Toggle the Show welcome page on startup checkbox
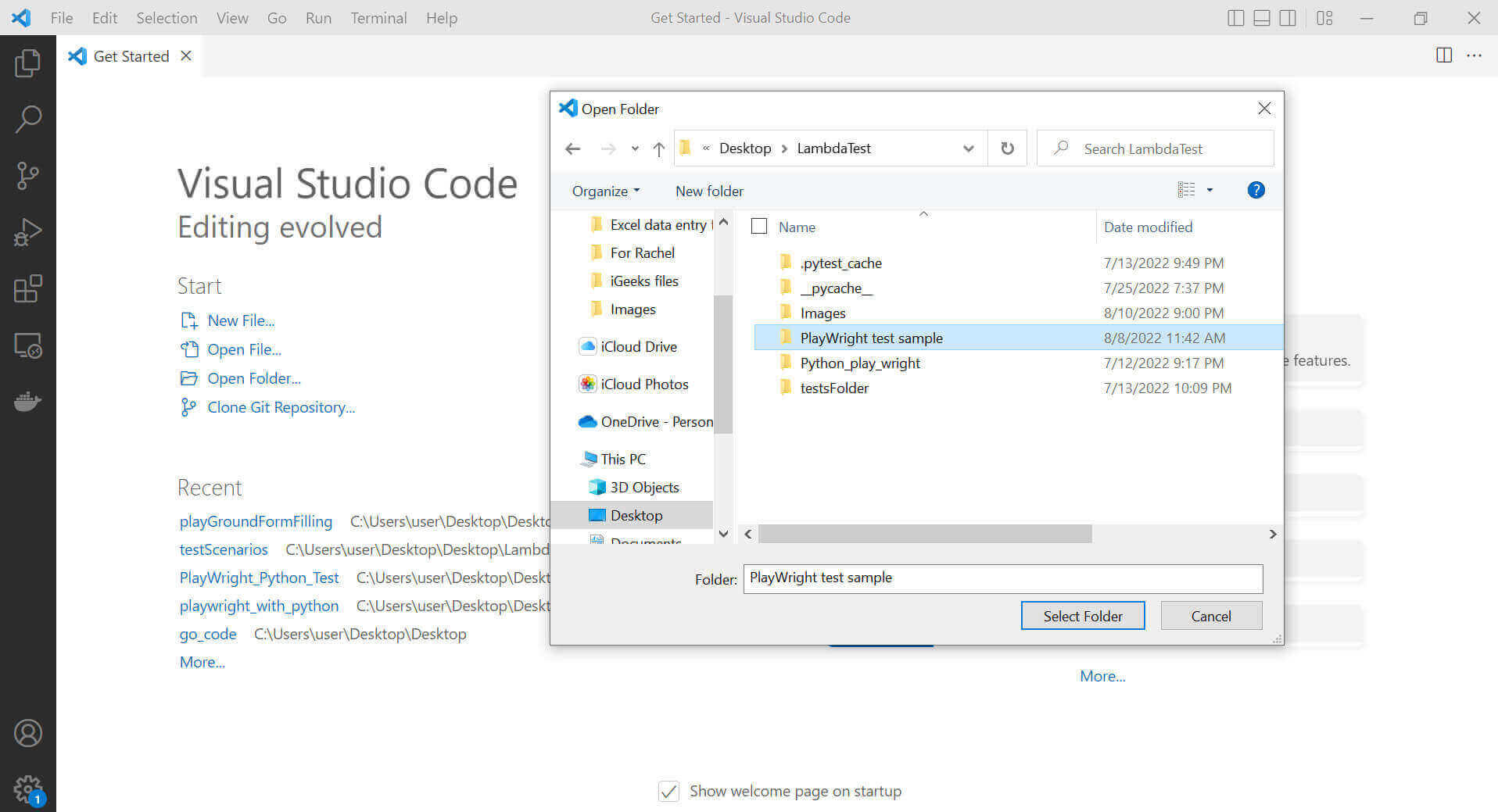 (668, 791)
